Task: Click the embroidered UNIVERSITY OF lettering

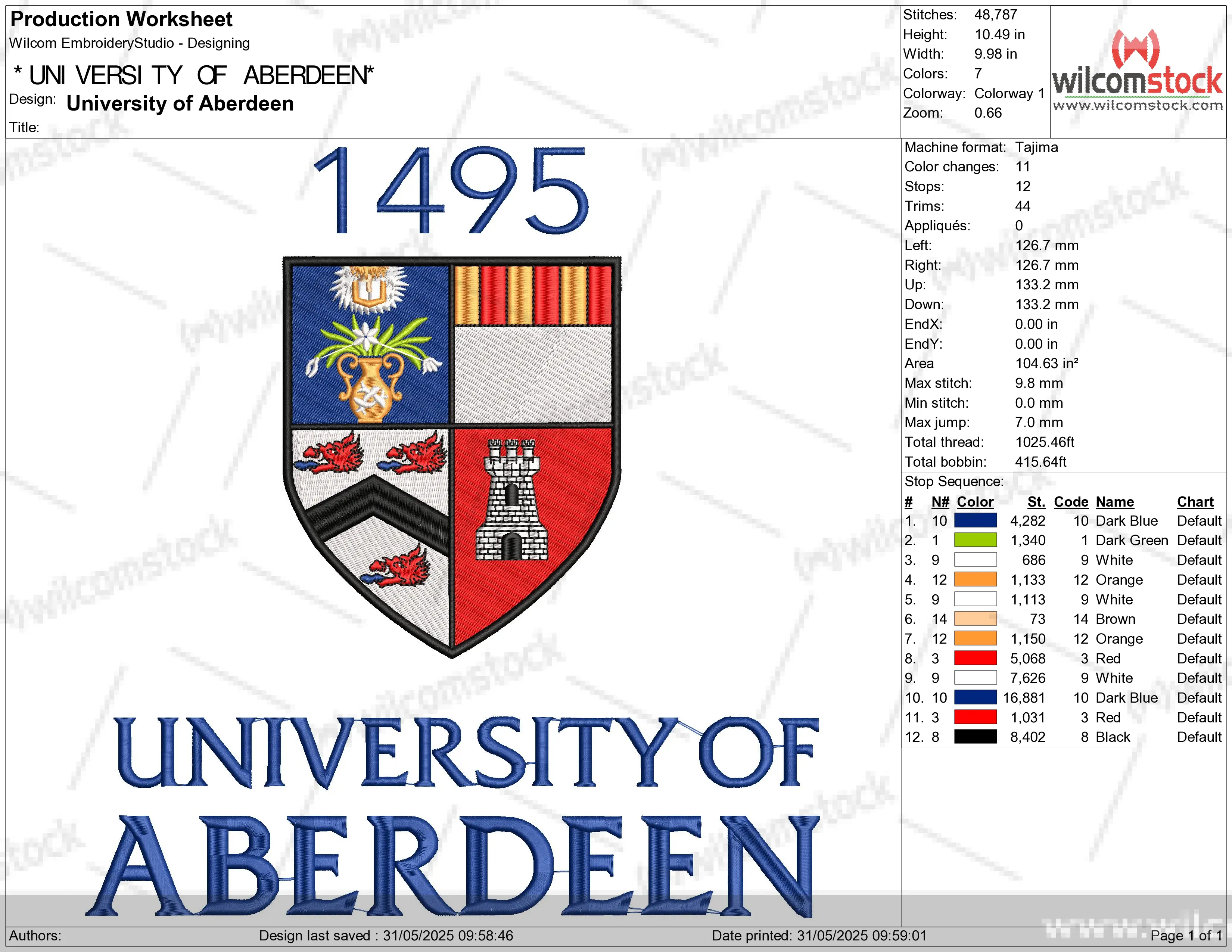Action: 467,752
